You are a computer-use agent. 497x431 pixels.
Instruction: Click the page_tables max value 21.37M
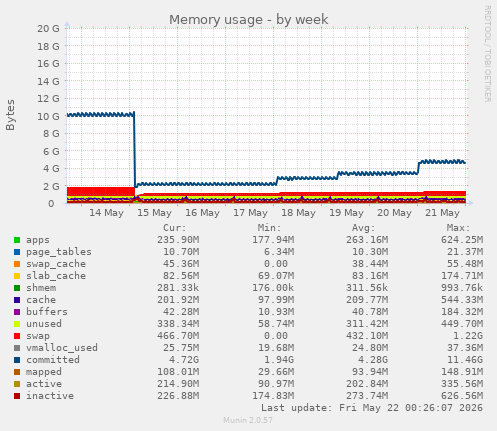coord(465,252)
